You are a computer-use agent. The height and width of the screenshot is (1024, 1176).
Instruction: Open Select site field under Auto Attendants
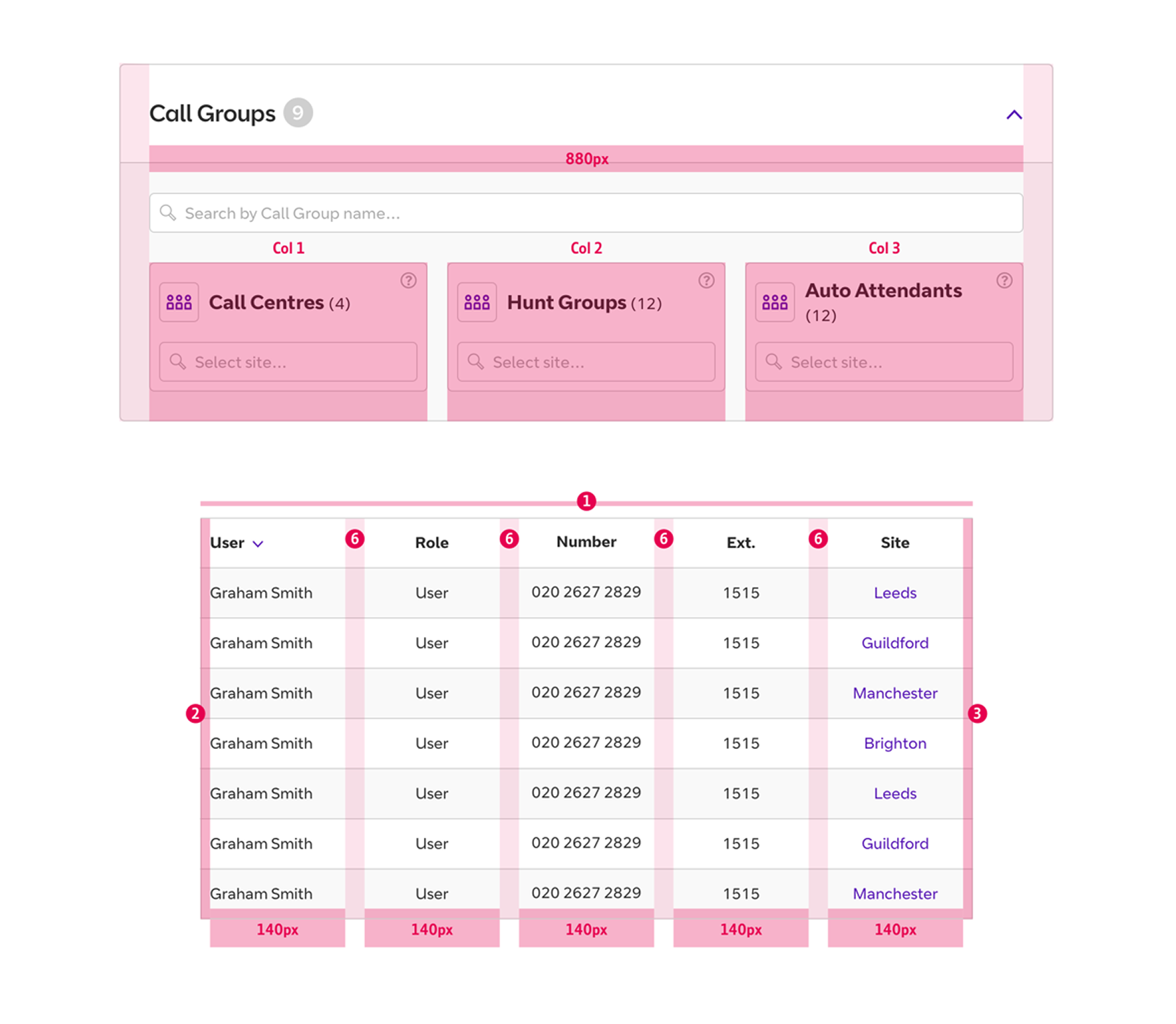point(884,362)
